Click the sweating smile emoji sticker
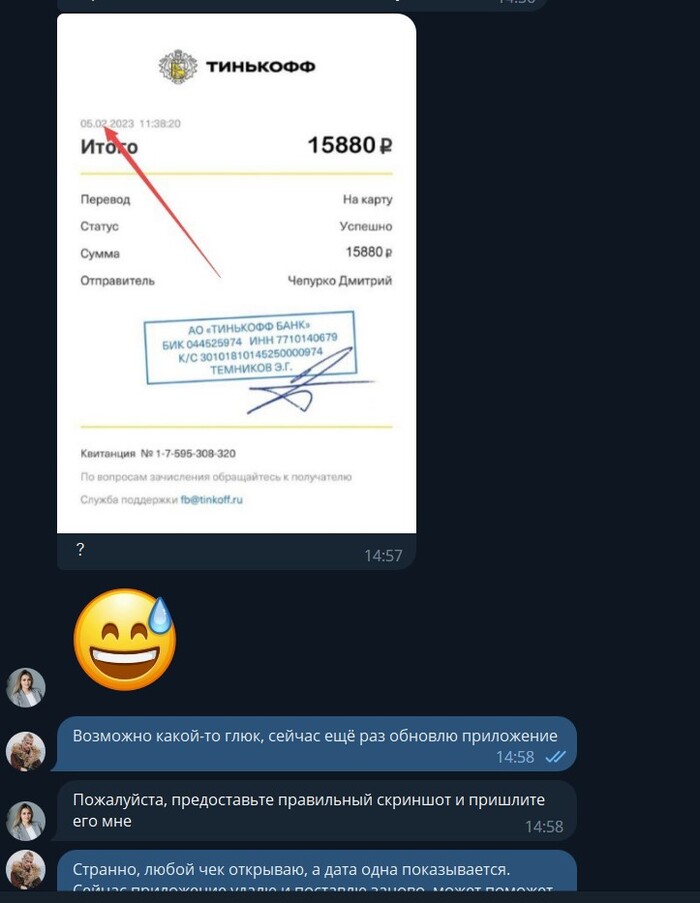The height and width of the screenshot is (903, 700). [x=124, y=639]
